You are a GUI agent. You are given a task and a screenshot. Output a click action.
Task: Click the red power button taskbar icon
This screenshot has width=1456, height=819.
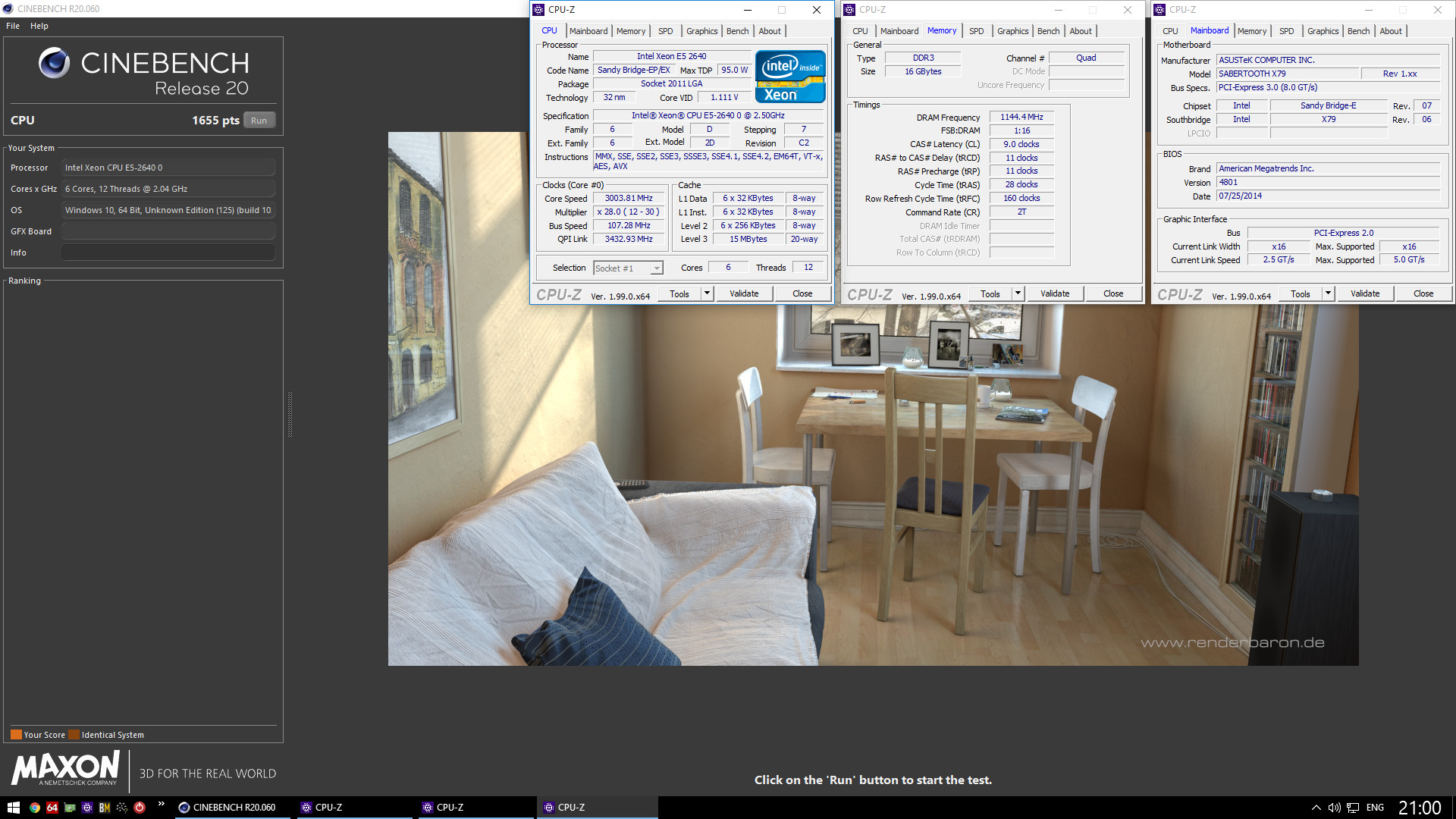[140, 808]
